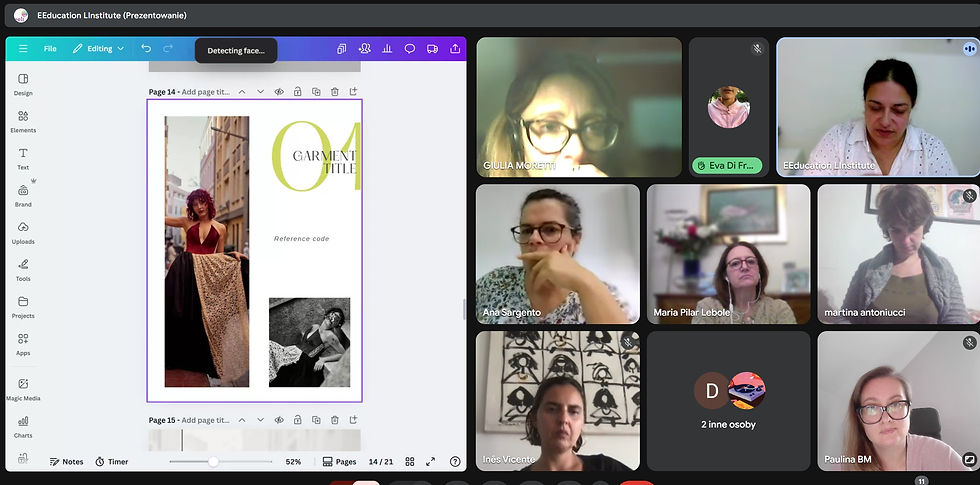Click Eva Di Fr... raised-hand name badge
Screen dimensions: 980x485
[727, 166]
